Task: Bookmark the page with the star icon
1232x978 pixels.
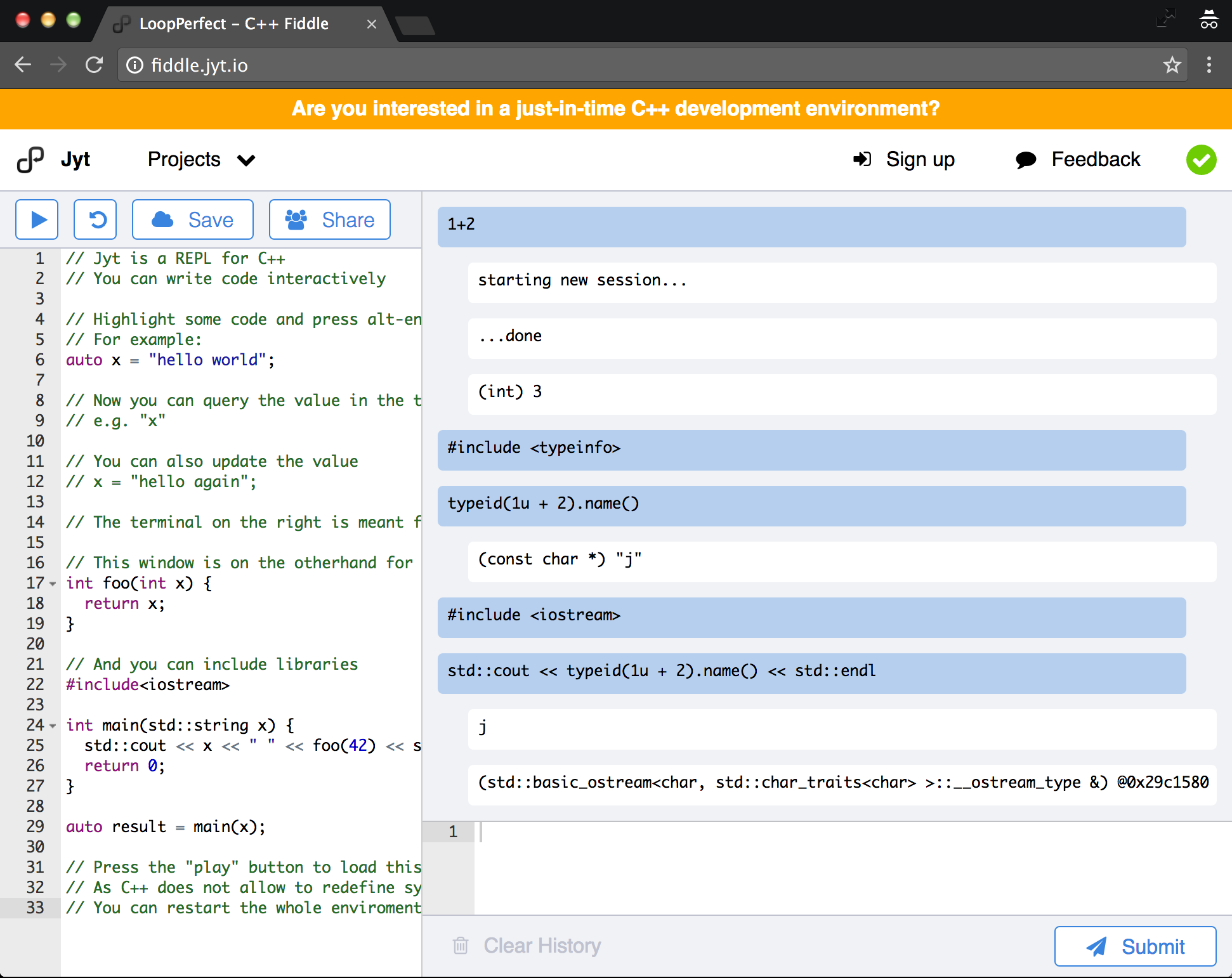Action: tap(1171, 65)
